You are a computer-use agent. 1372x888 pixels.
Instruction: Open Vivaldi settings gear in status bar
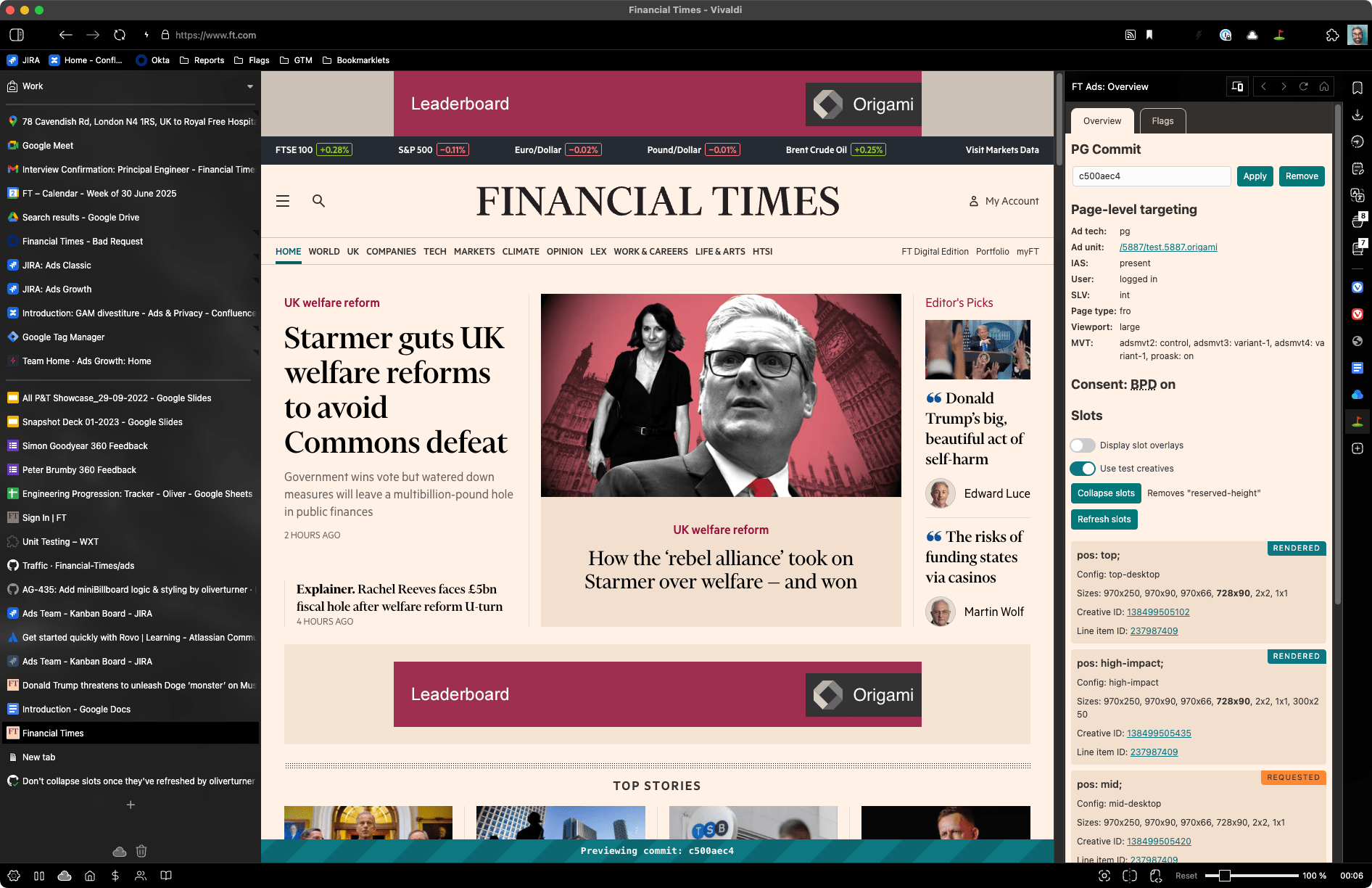click(x=14, y=876)
